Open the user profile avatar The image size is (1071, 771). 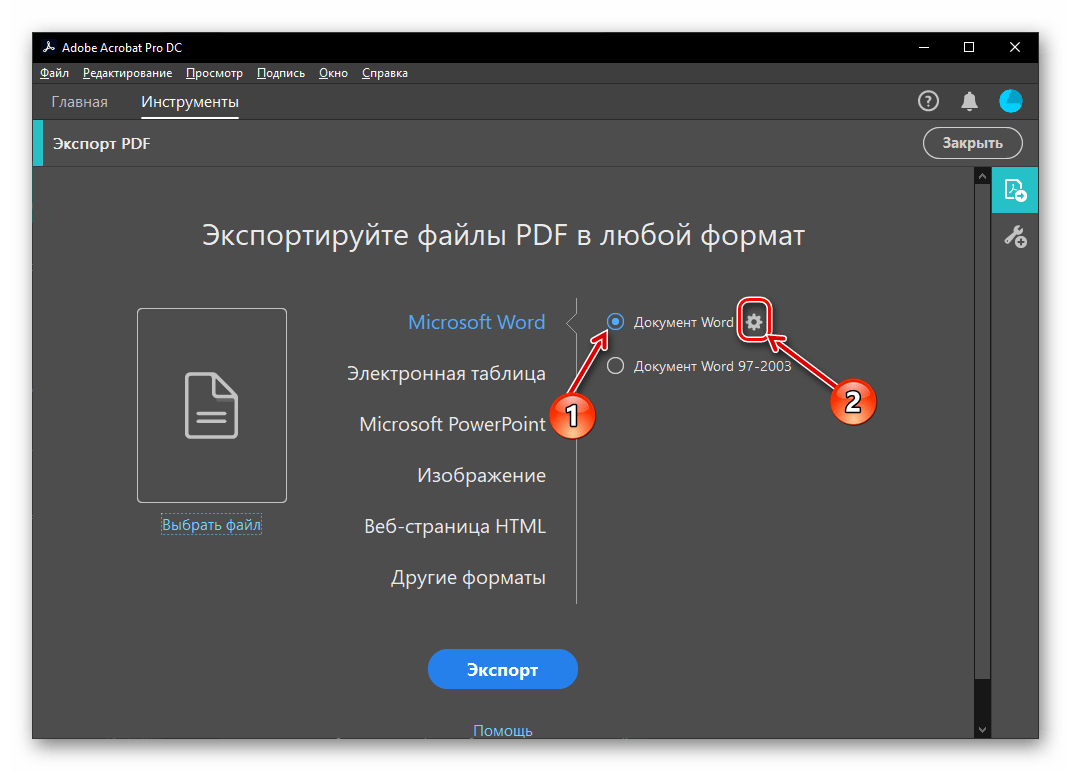(1010, 102)
